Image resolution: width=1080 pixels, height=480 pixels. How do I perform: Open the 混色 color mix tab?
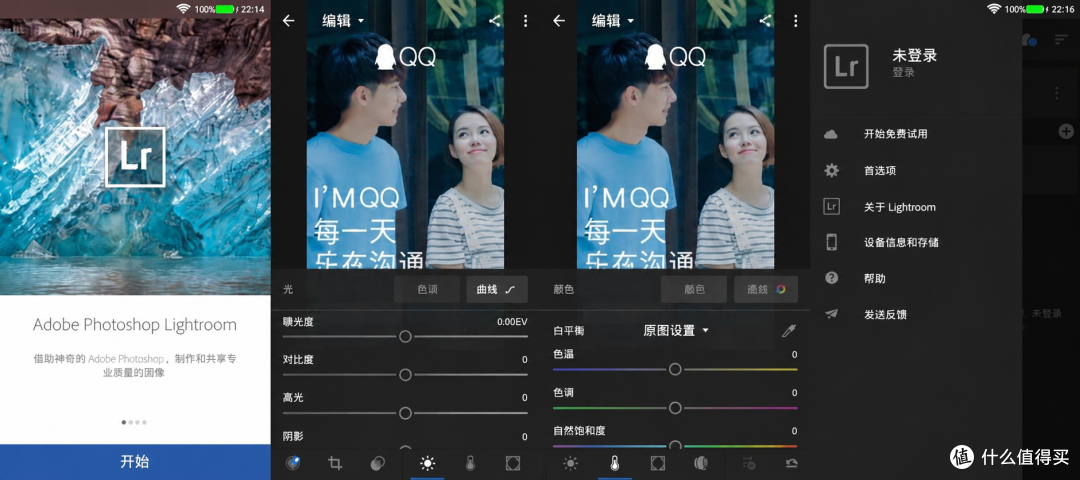pos(766,289)
